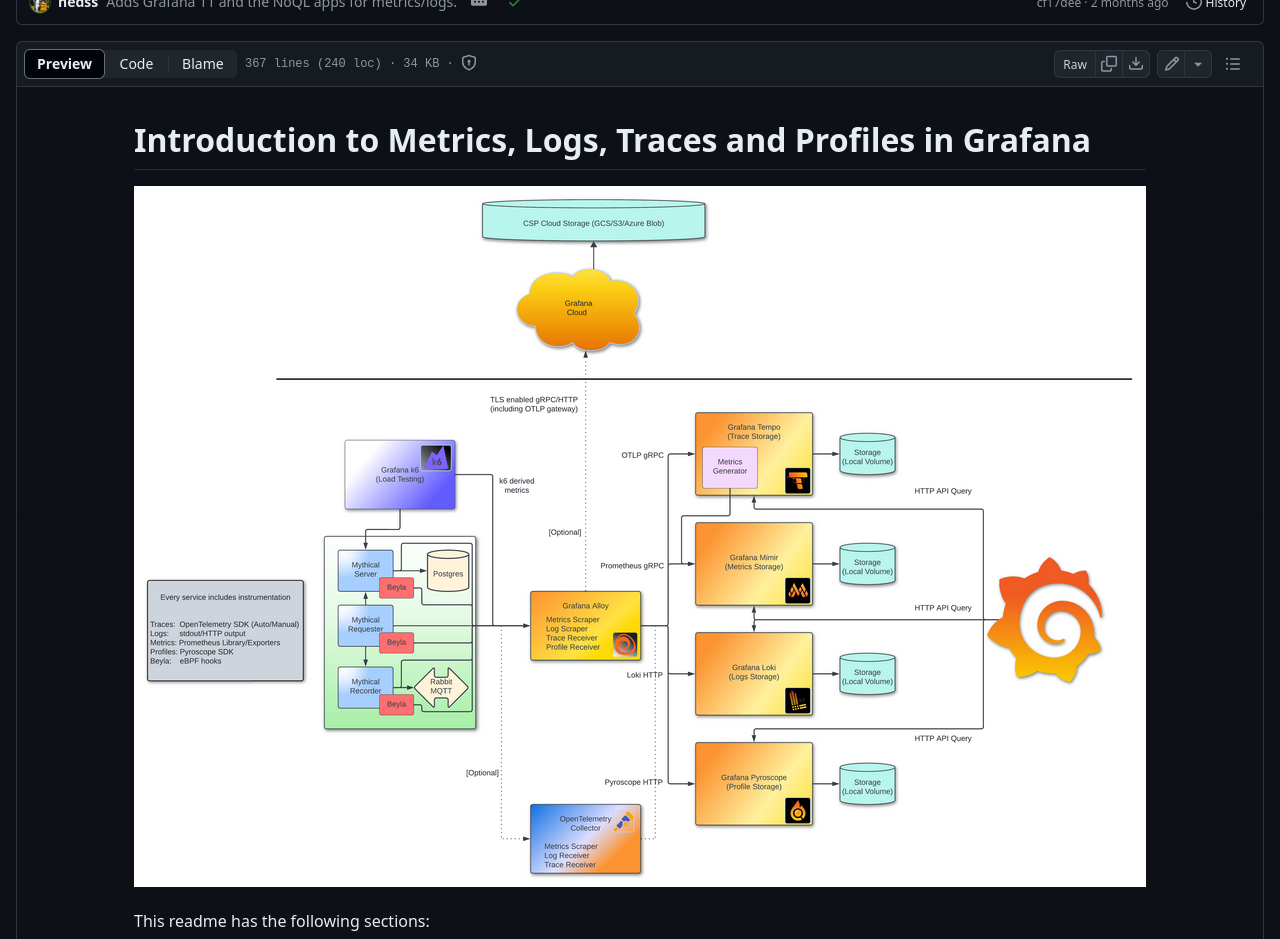Click the Grafana k6 Load Testing box
1280x939 pixels.
(400, 475)
